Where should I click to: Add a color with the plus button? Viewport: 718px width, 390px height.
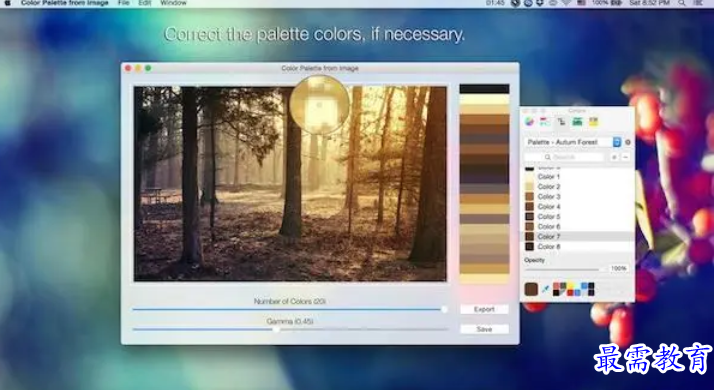[x=615, y=157]
